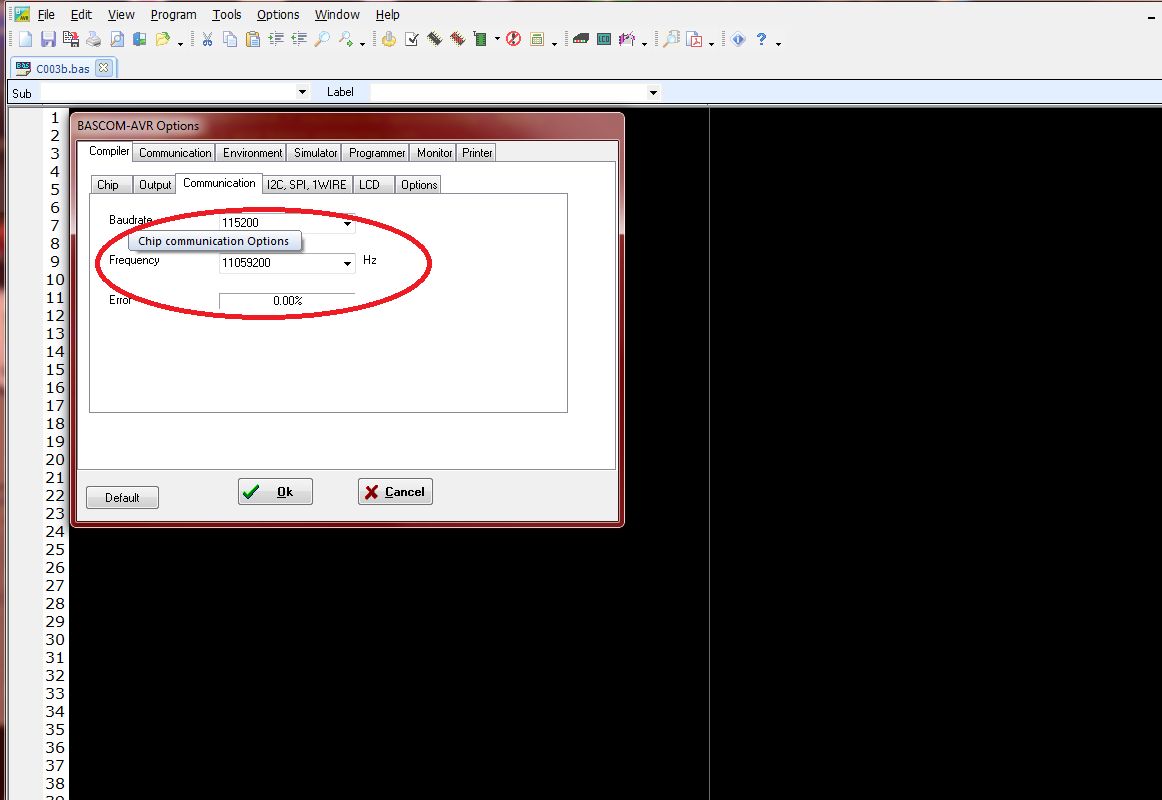Open the LCD designer icon
The height and width of the screenshot is (800, 1162).
[604, 39]
